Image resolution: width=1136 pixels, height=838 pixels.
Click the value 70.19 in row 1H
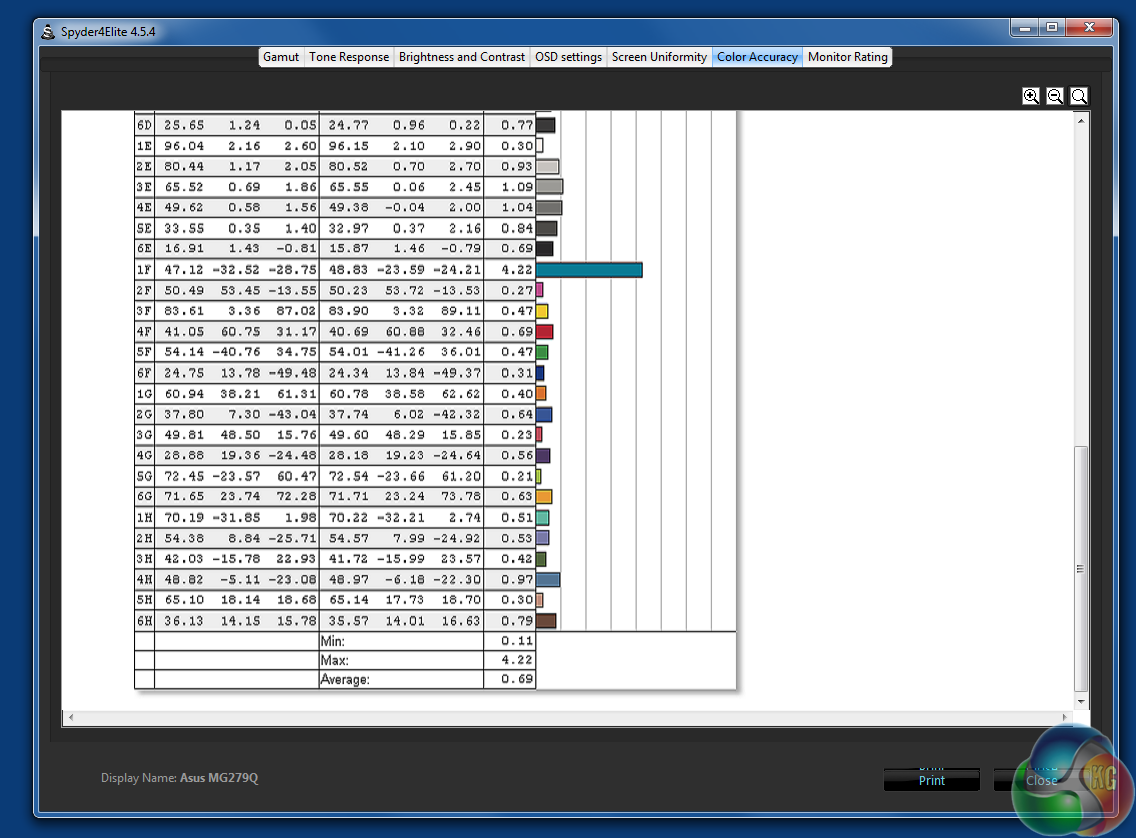[184, 518]
